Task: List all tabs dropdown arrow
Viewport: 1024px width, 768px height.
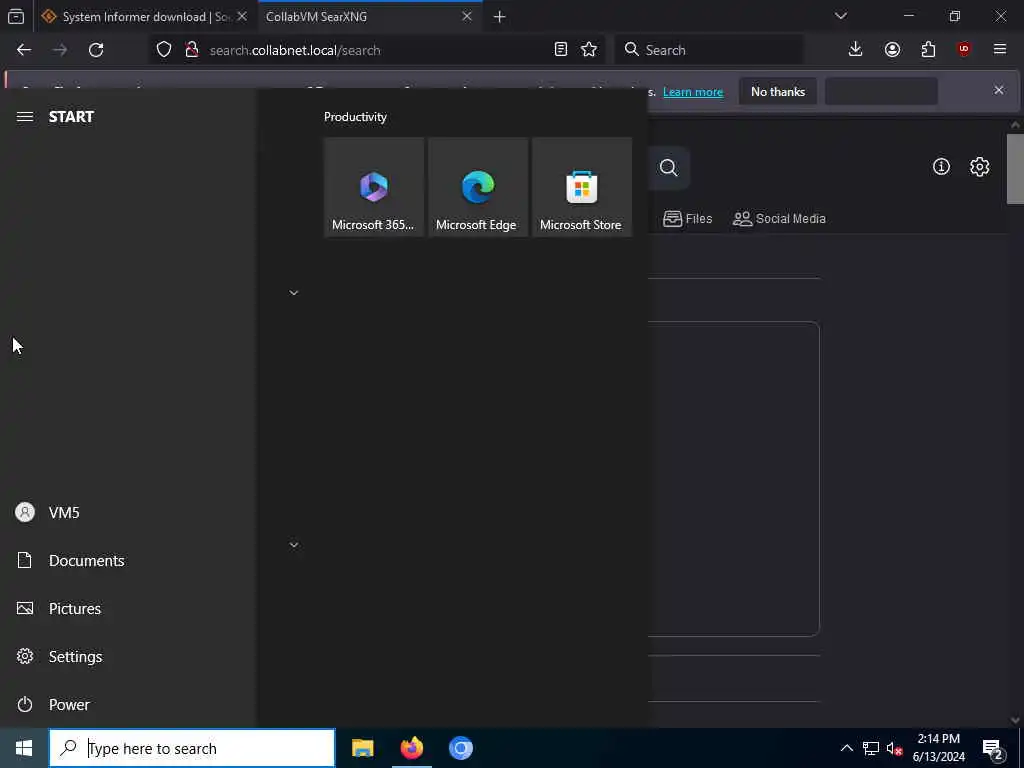Action: pyautogui.click(x=841, y=16)
